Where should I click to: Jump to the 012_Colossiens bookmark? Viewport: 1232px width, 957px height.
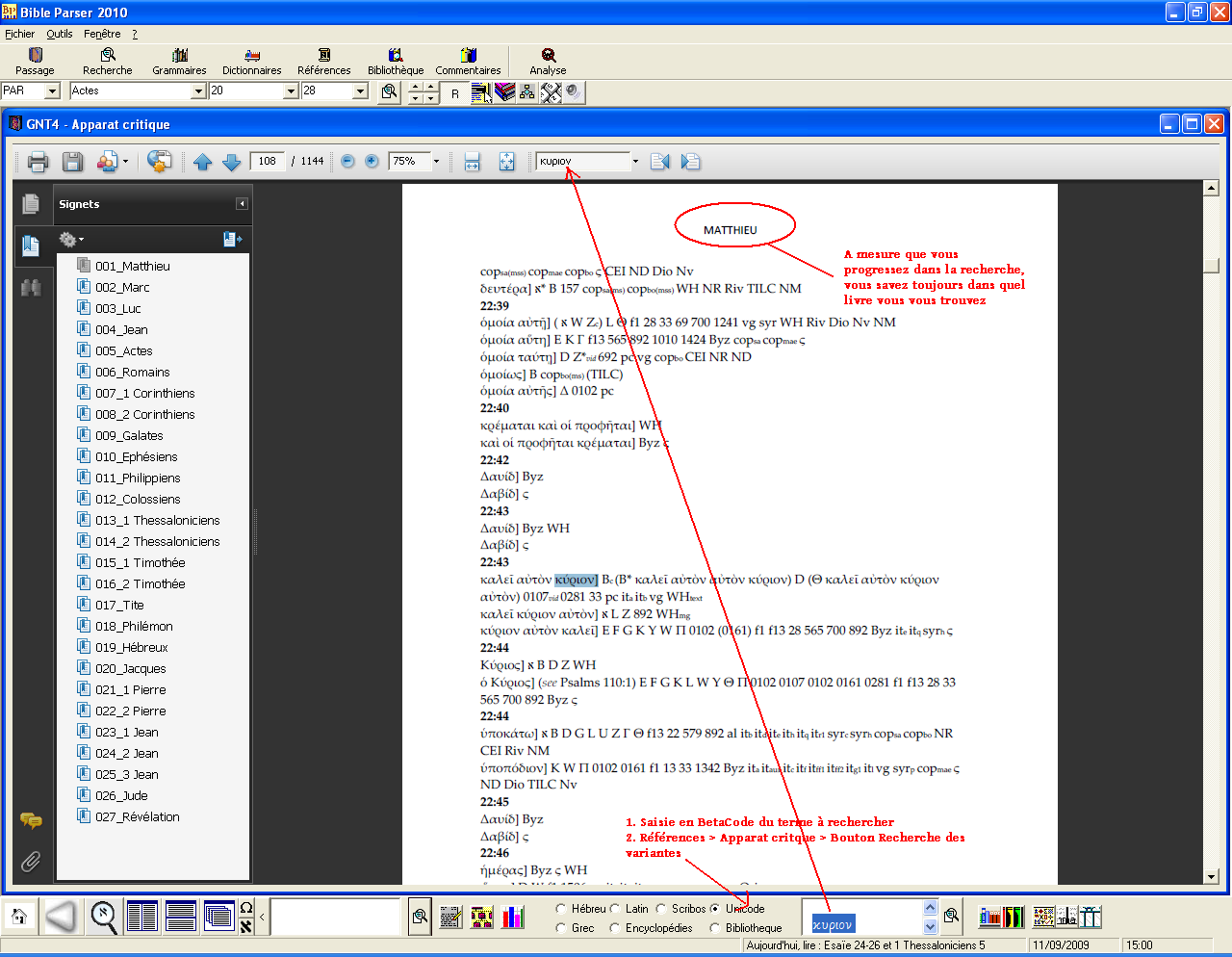pos(138,499)
